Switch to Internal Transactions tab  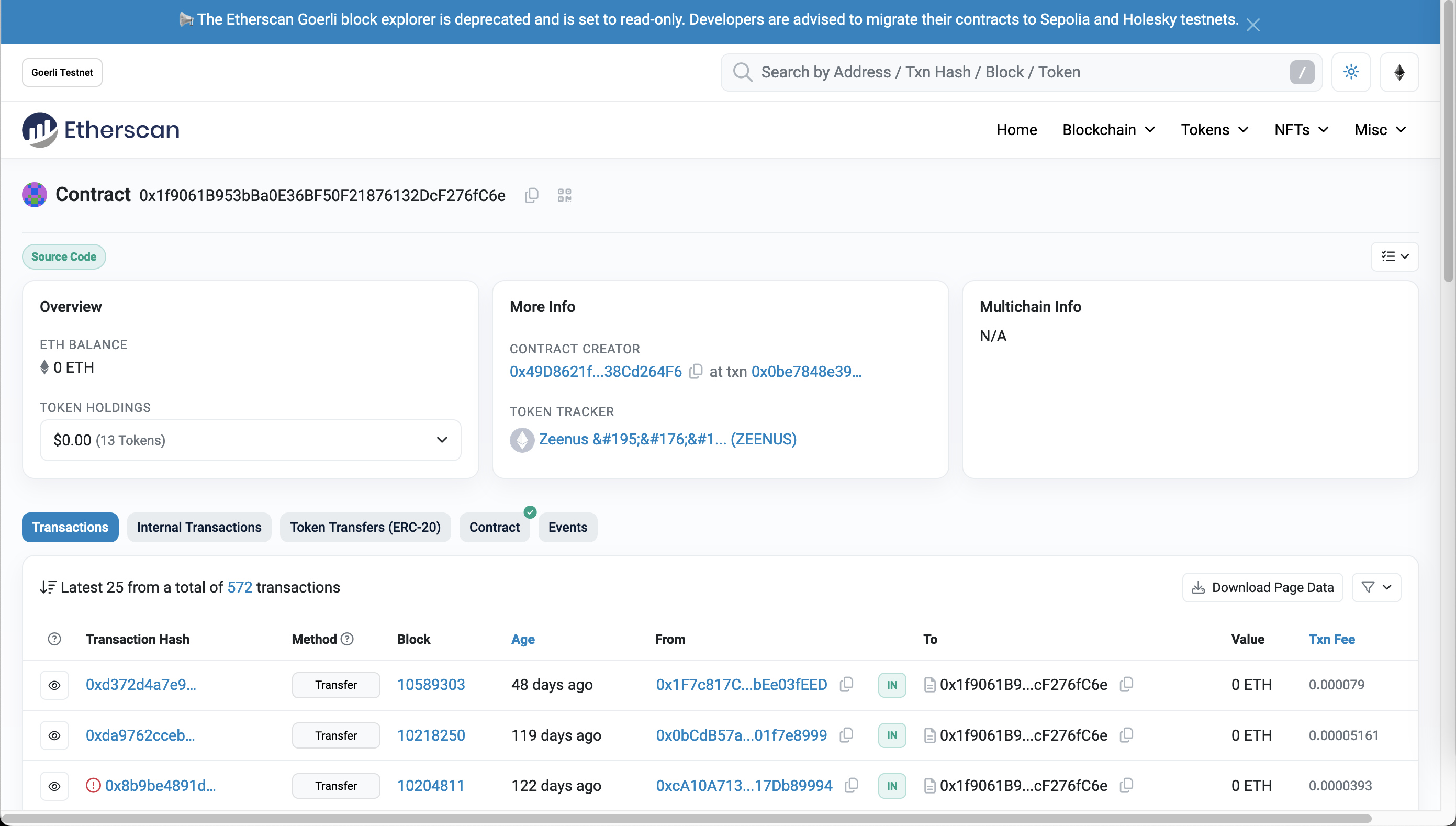coord(199,527)
